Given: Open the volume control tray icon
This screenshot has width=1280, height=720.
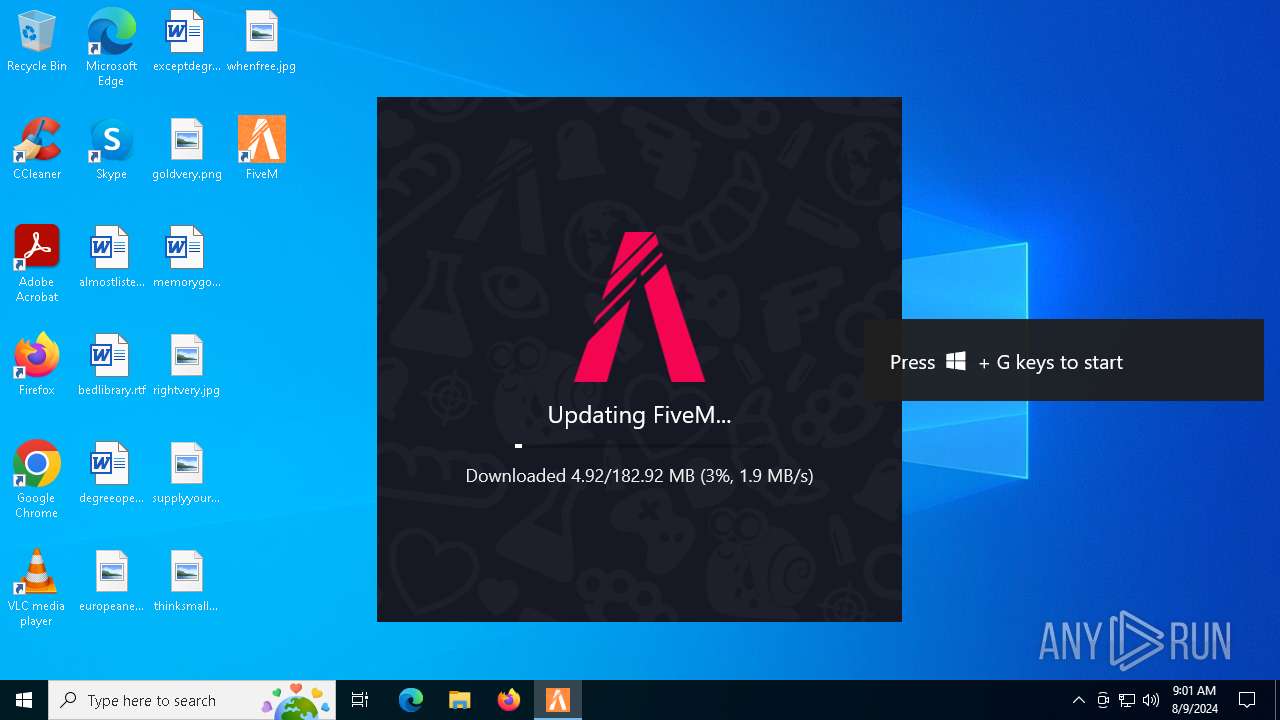Looking at the screenshot, I should point(1151,700).
